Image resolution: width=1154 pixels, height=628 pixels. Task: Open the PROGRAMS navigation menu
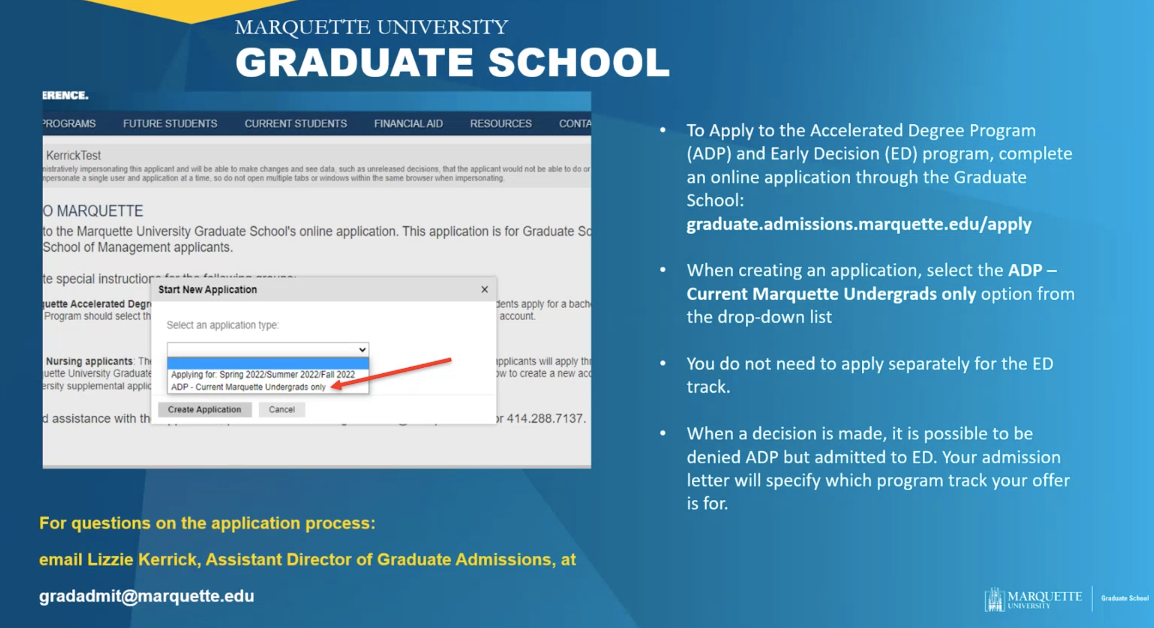pyautogui.click(x=69, y=124)
